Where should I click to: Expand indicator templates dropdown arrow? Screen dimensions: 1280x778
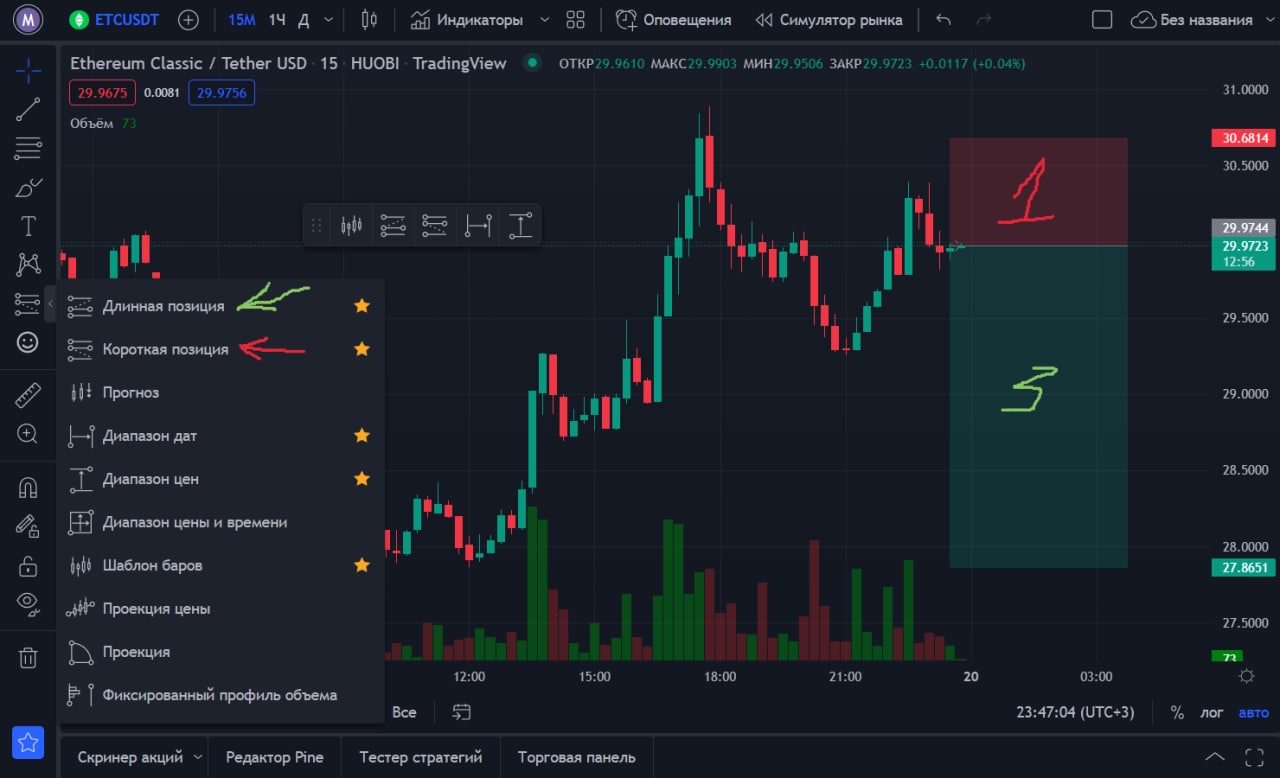544,20
